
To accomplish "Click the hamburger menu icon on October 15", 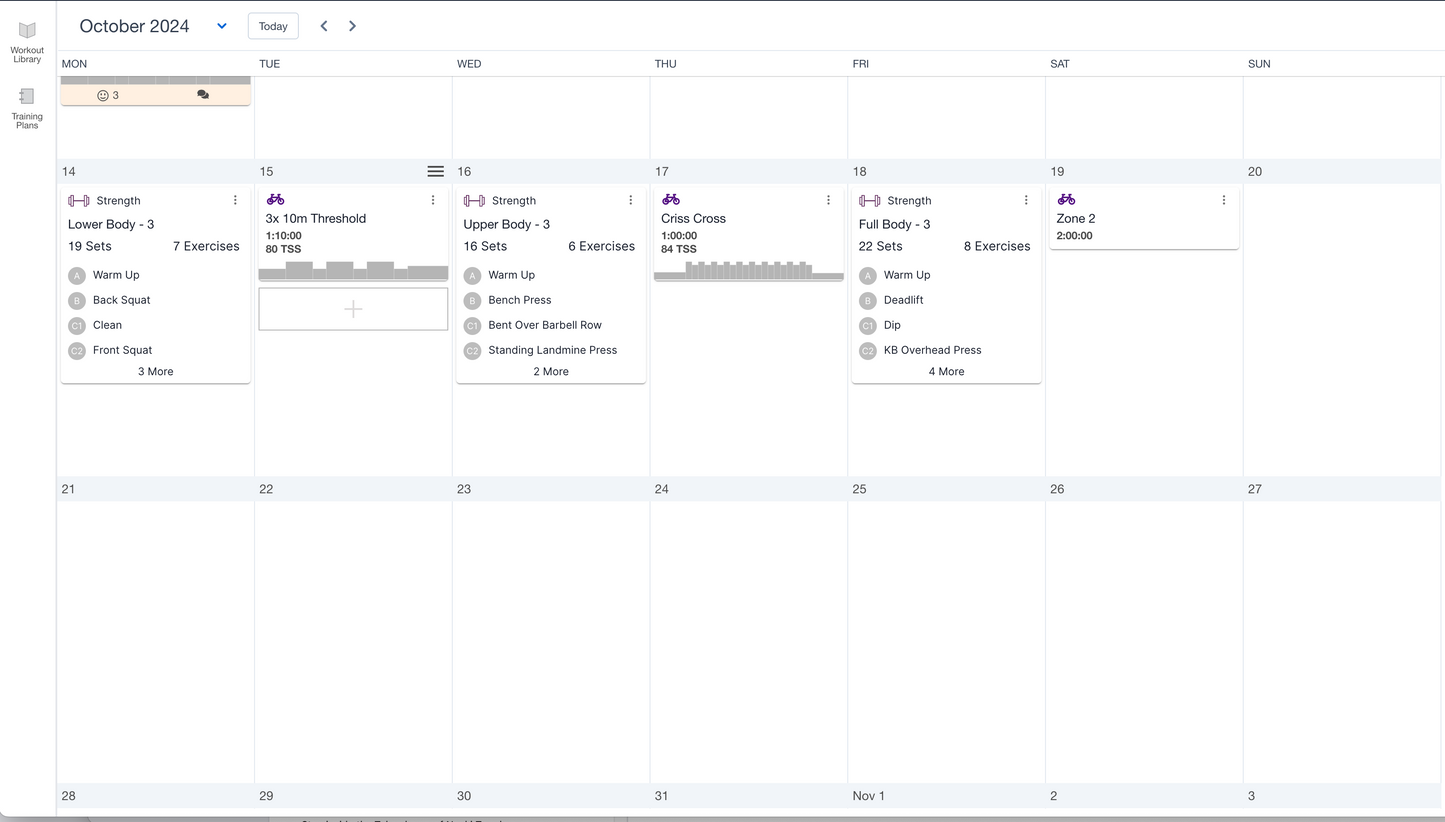I will tap(435, 172).
